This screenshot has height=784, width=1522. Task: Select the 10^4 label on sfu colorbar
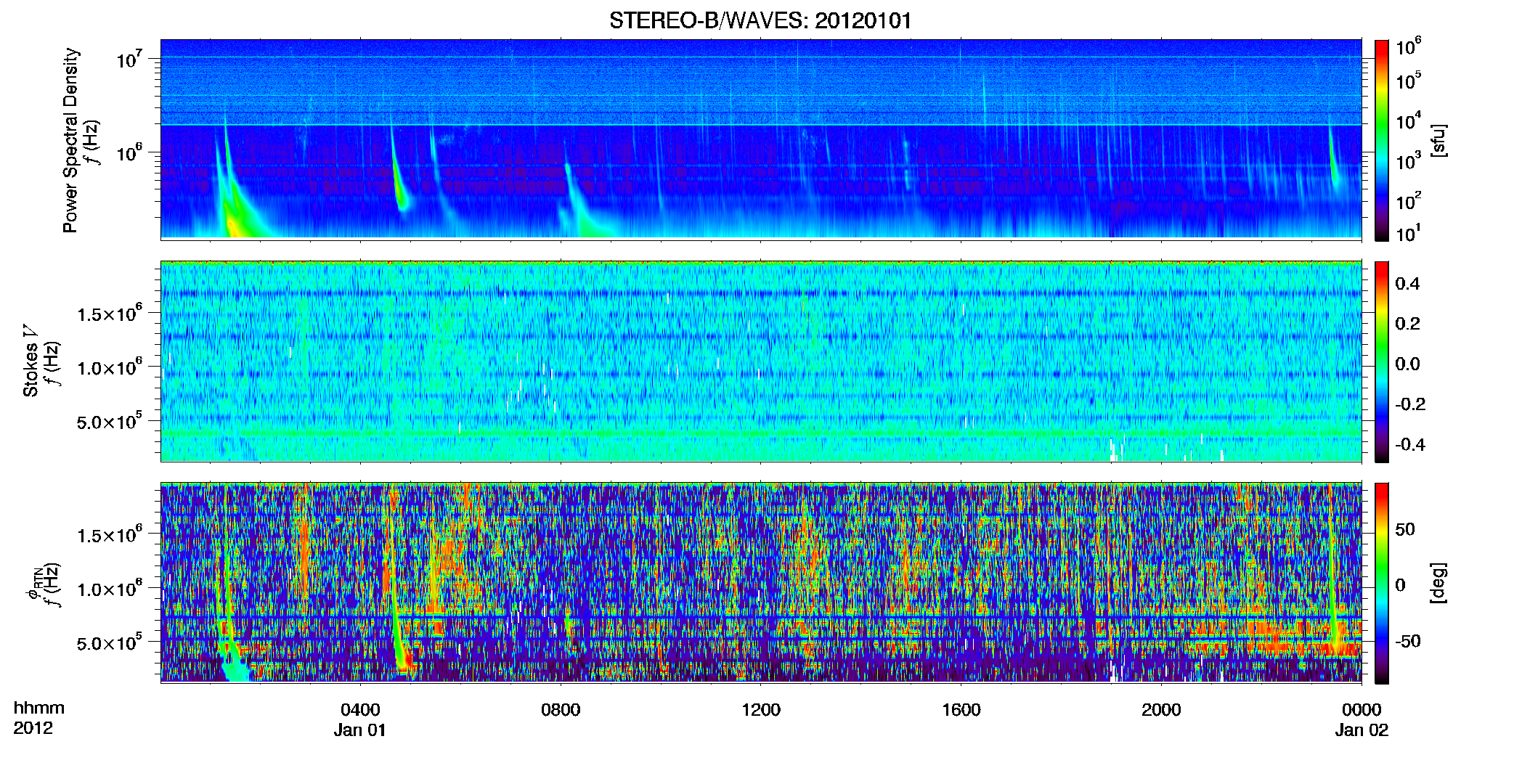pyautogui.click(x=1409, y=121)
